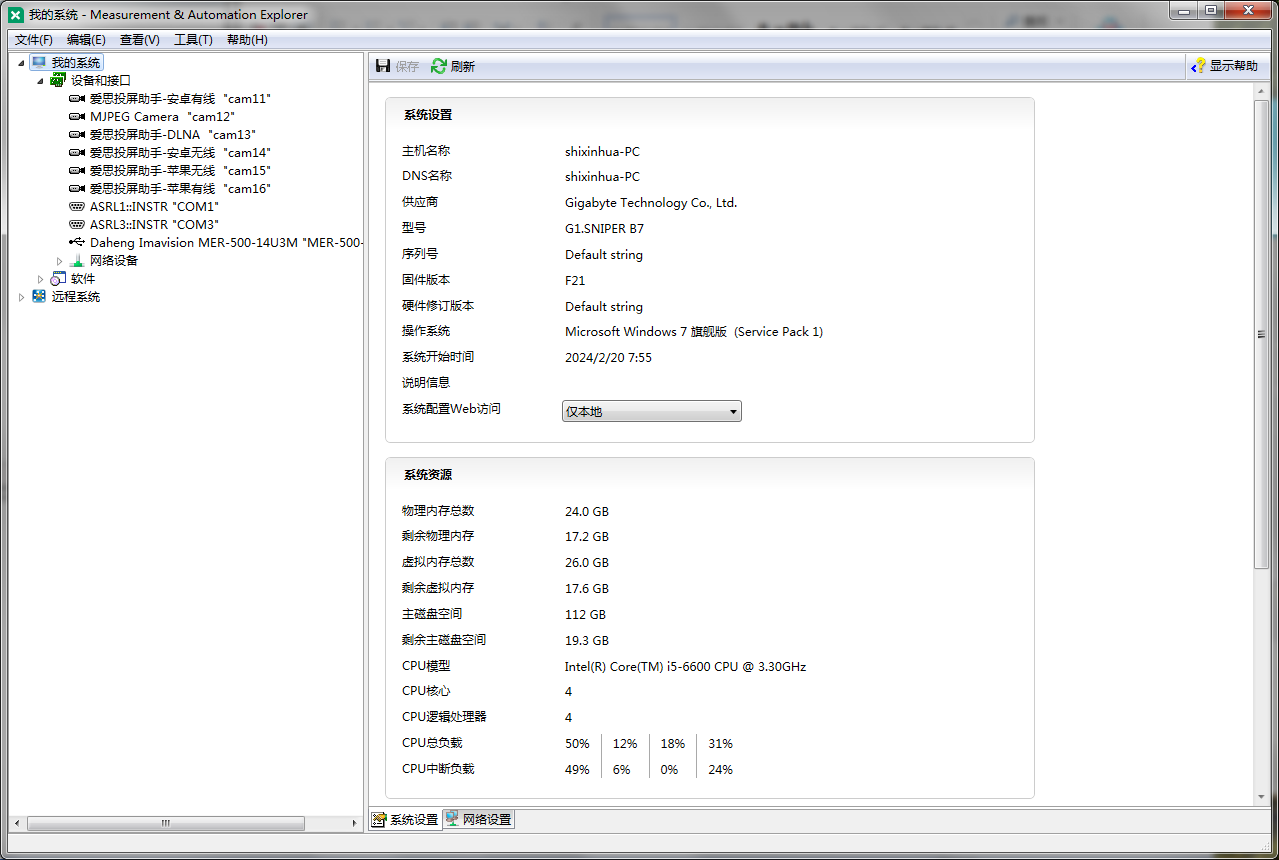Open the 编辑(E) menu
The image size is (1279, 860).
[x=86, y=40]
